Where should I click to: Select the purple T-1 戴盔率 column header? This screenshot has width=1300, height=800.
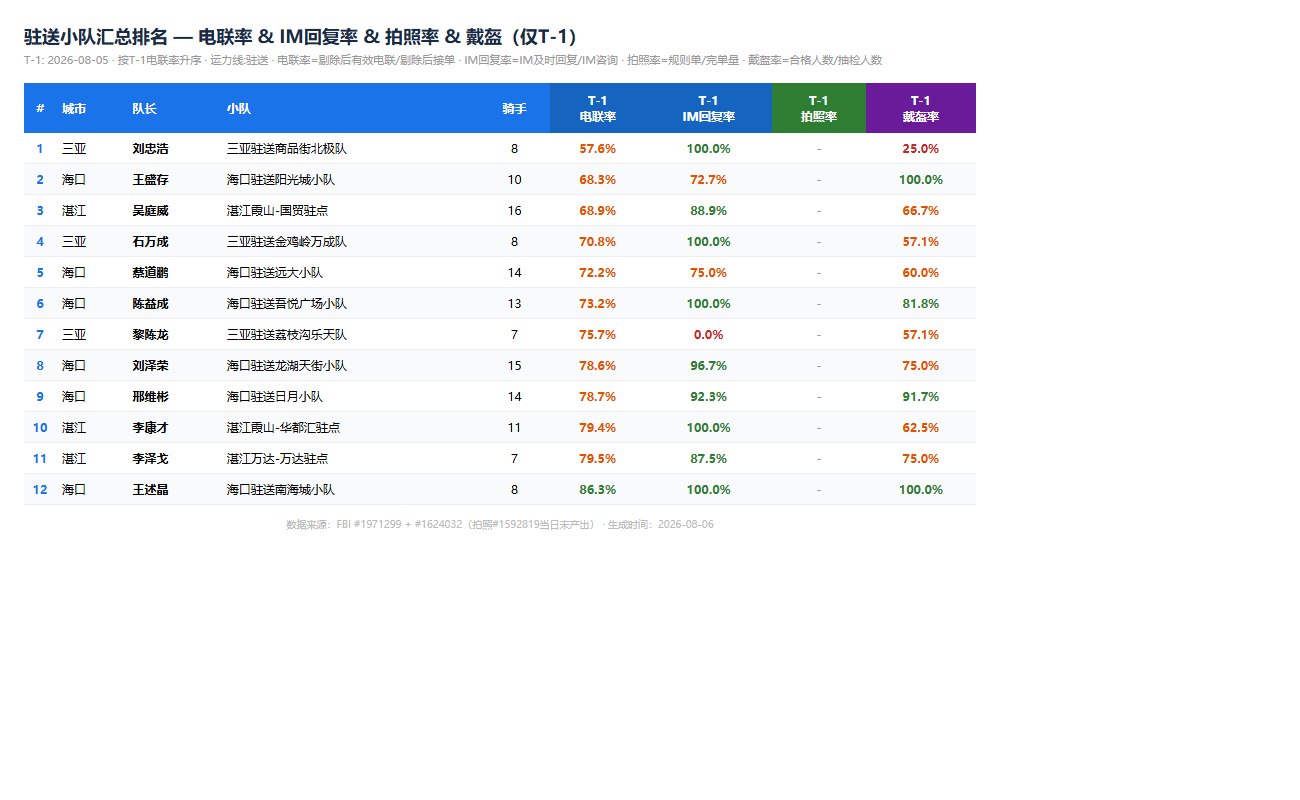[921, 108]
